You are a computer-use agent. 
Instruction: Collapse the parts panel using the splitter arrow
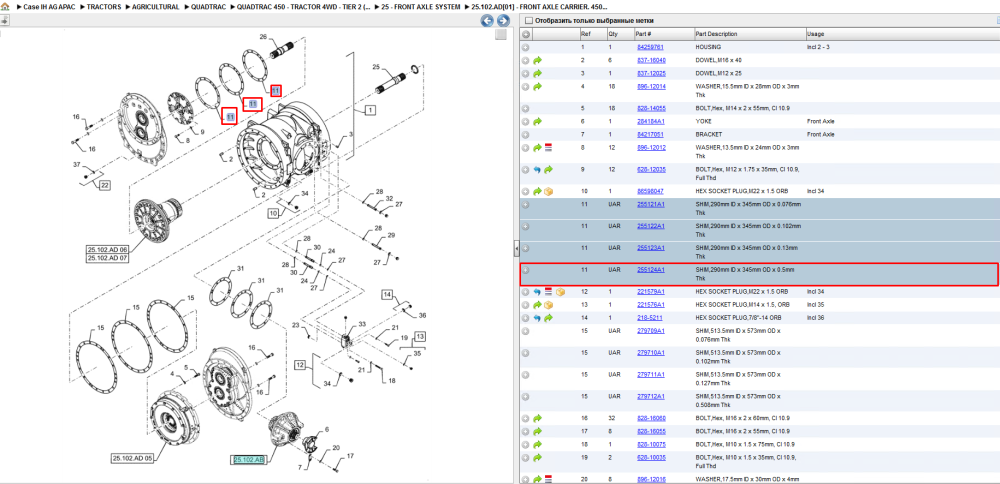click(x=516, y=247)
